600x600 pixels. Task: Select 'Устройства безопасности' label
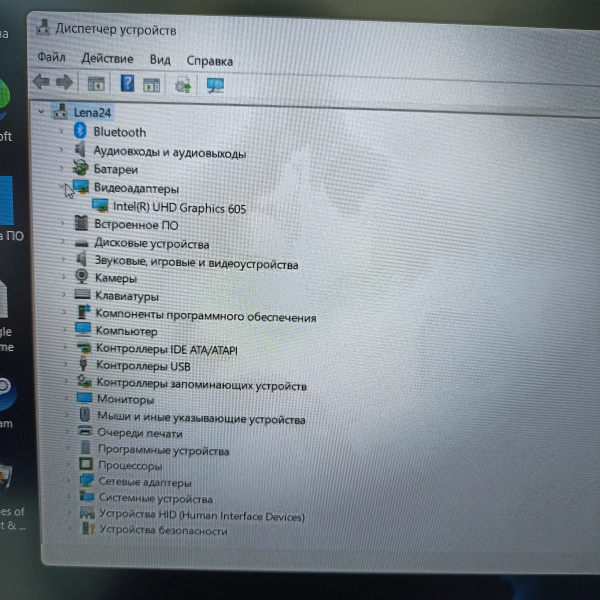[163, 530]
